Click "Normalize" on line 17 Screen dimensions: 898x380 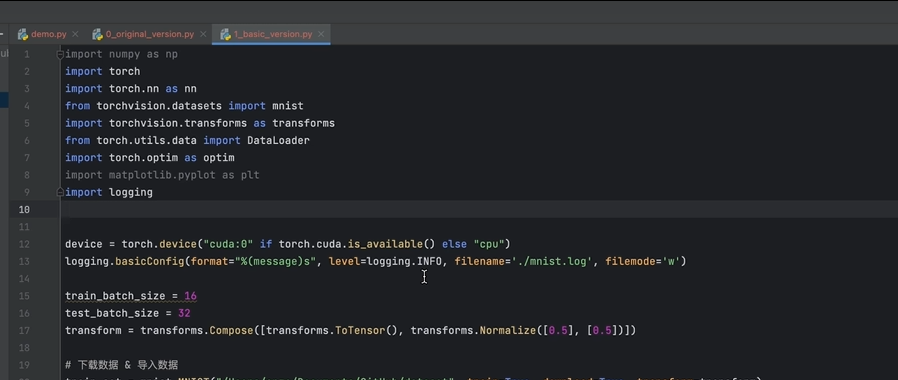pyautogui.click(x=507, y=330)
